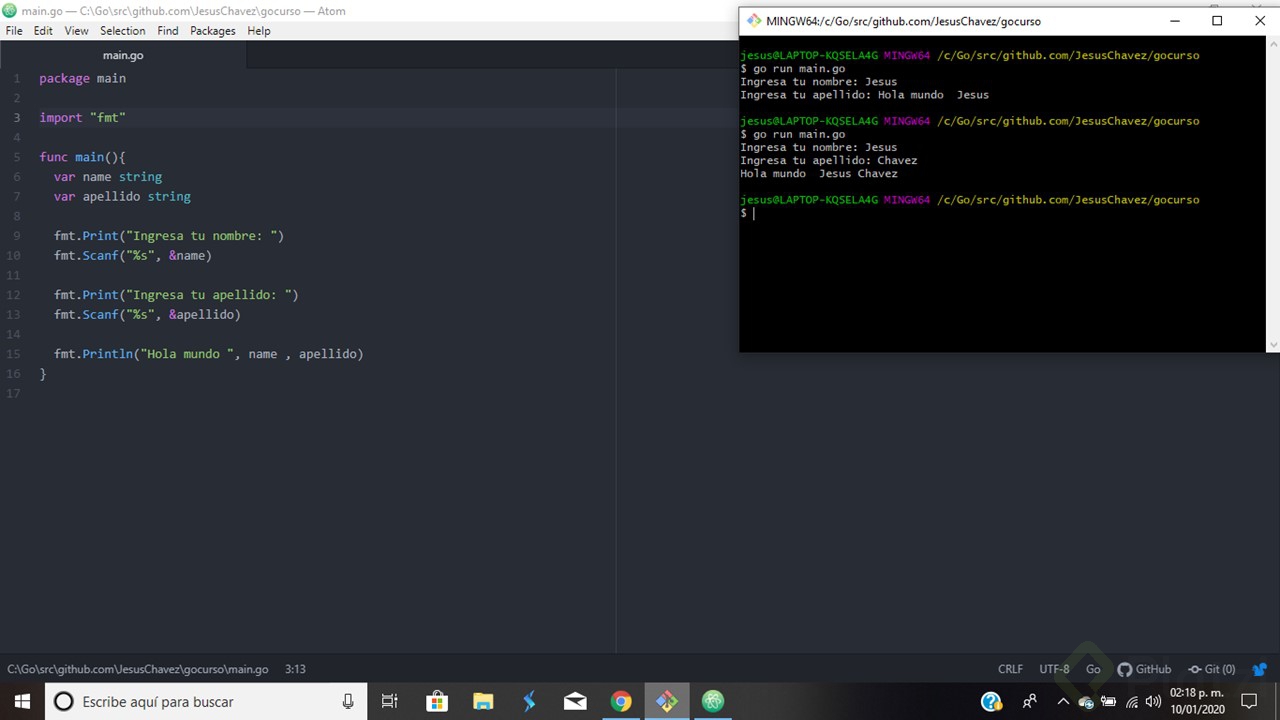The width and height of the screenshot is (1280, 720).
Task: Open Task View from the taskbar
Action: [x=390, y=701]
